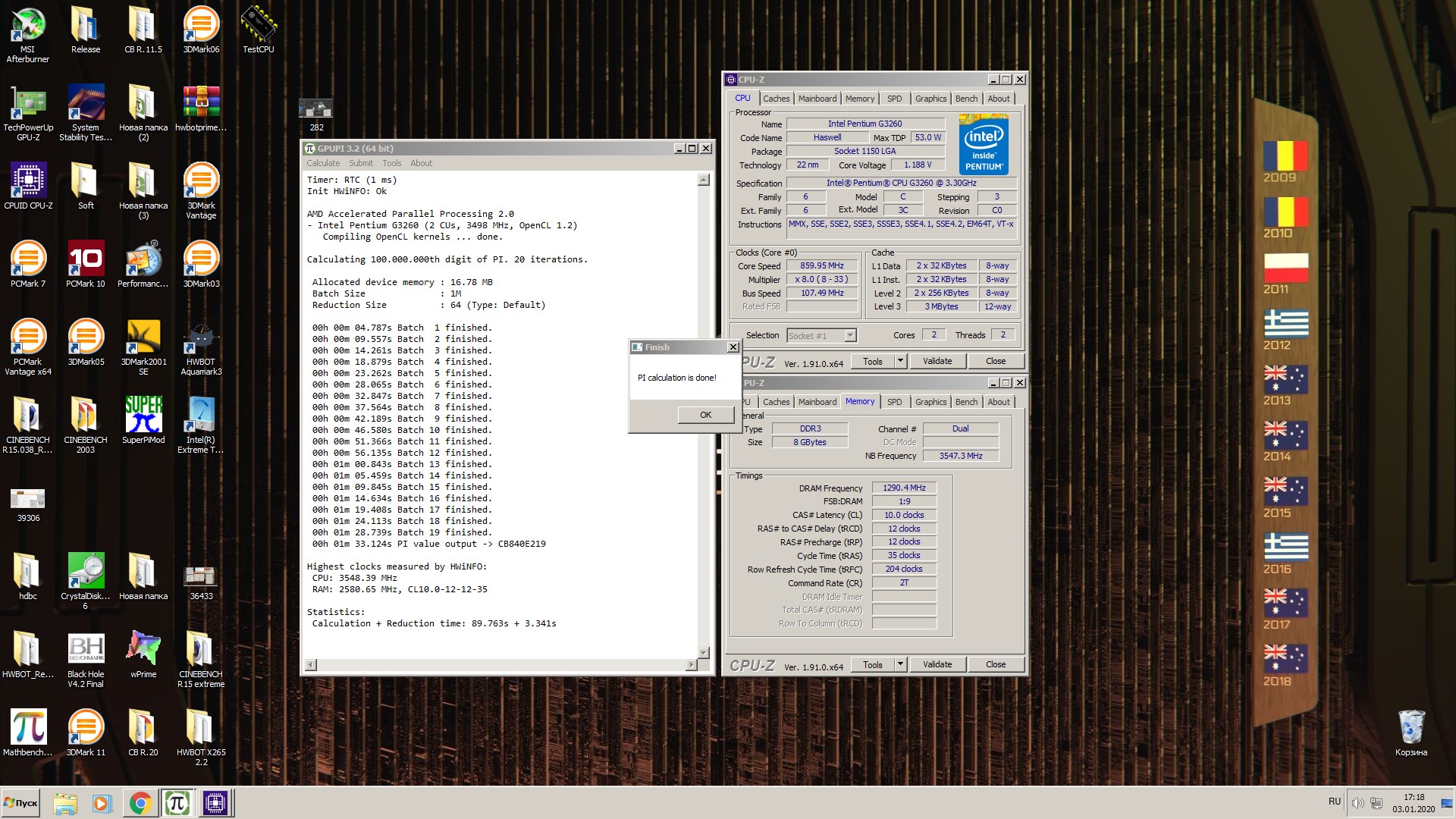Viewport: 1456px width, 819px height.
Task: Open the media player taskbar icon
Action: click(x=102, y=803)
